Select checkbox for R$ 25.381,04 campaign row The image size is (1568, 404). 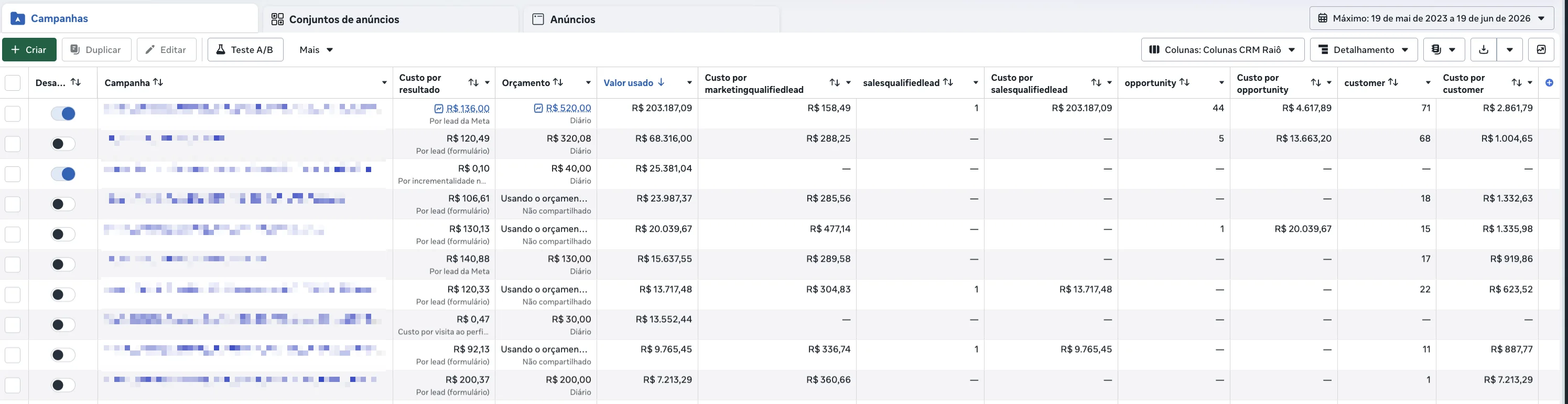point(12,174)
